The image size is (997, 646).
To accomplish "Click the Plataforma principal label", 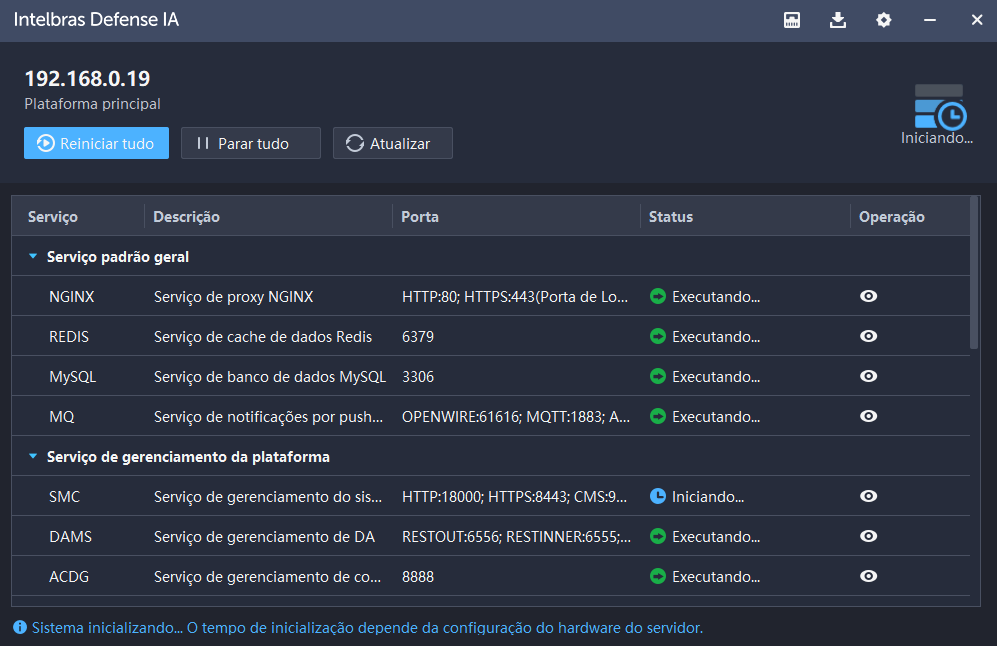I will 92,104.
